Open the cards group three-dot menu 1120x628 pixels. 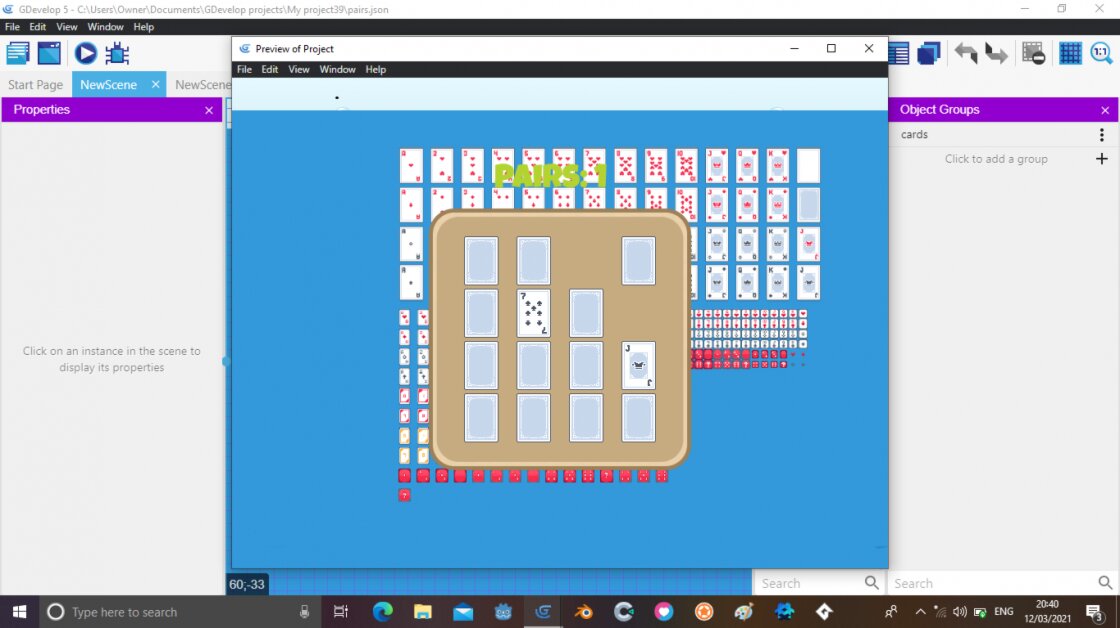(x=1102, y=135)
